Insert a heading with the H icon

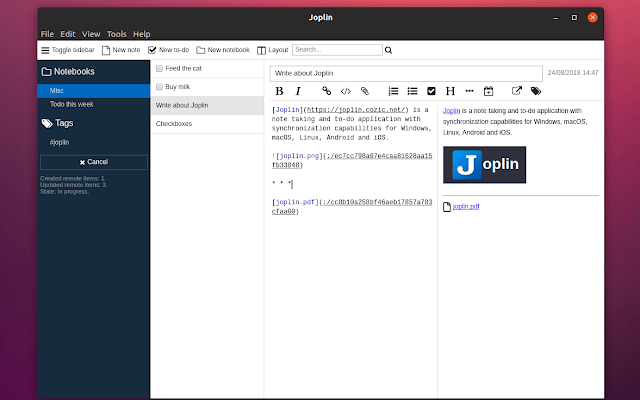450,91
